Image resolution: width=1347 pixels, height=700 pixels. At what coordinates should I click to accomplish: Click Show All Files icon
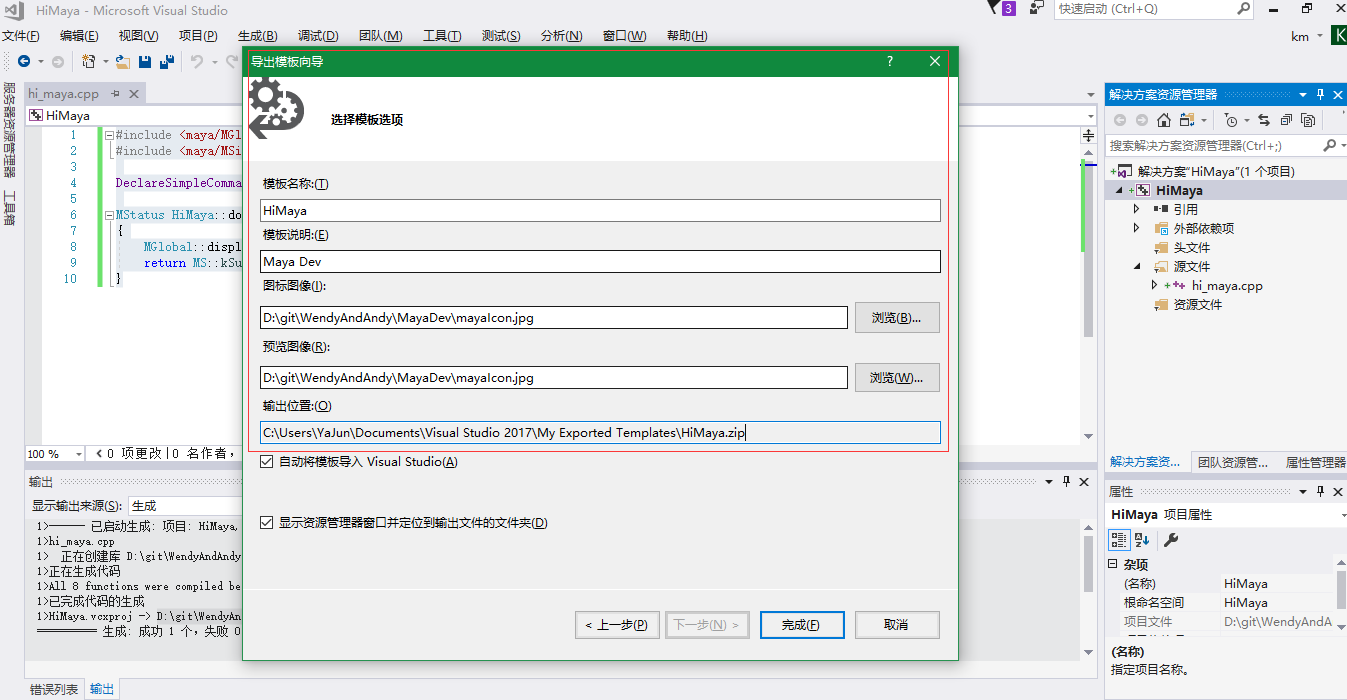point(1309,120)
